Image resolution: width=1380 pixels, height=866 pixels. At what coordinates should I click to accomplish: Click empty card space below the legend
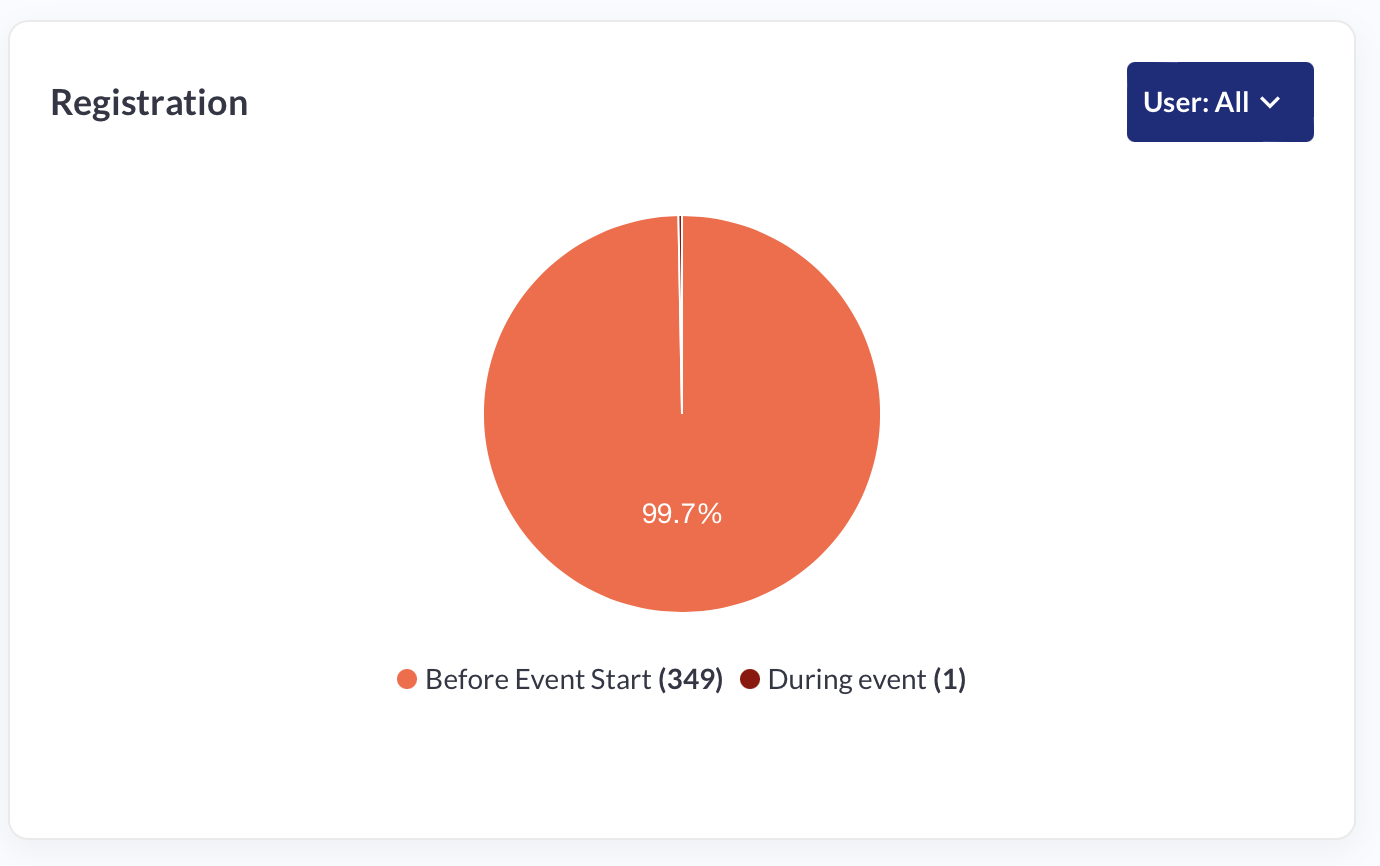(x=682, y=770)
